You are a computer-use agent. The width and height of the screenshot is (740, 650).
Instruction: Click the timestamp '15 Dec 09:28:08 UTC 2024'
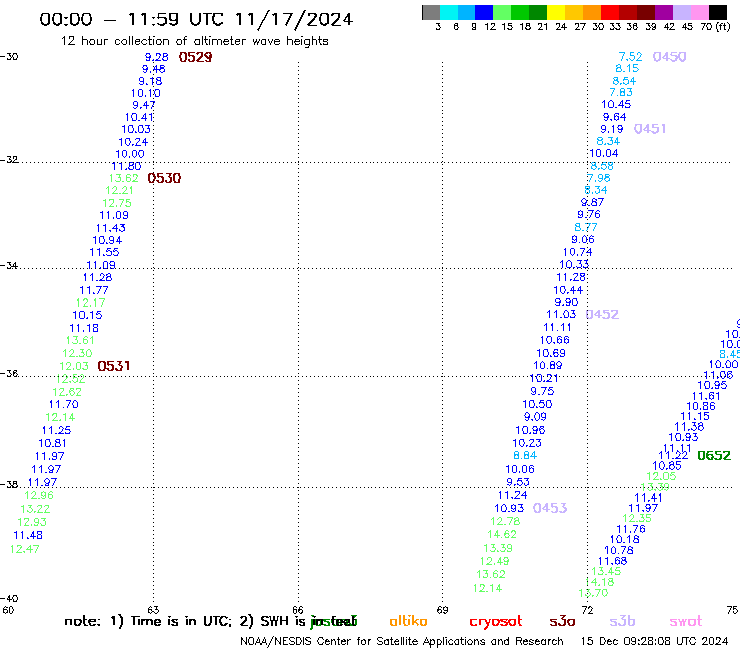pos(654,641)
